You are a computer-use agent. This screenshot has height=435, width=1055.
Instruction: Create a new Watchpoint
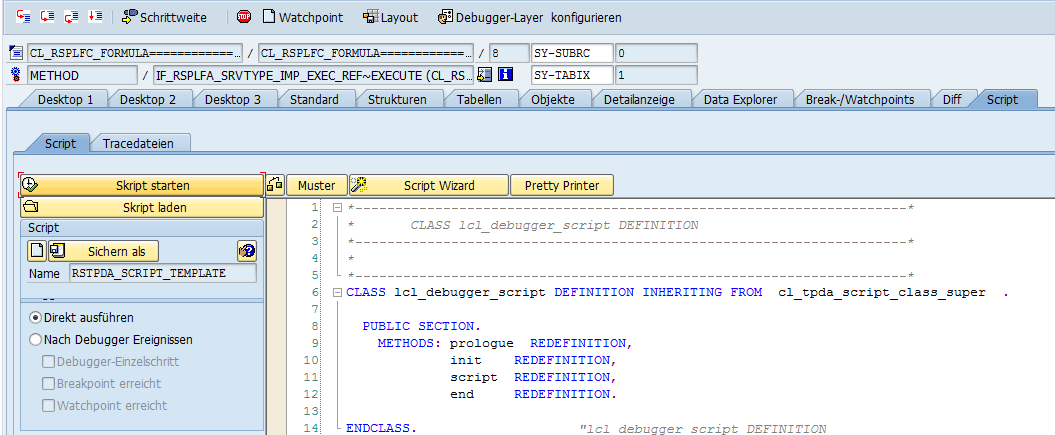(303, 17)
